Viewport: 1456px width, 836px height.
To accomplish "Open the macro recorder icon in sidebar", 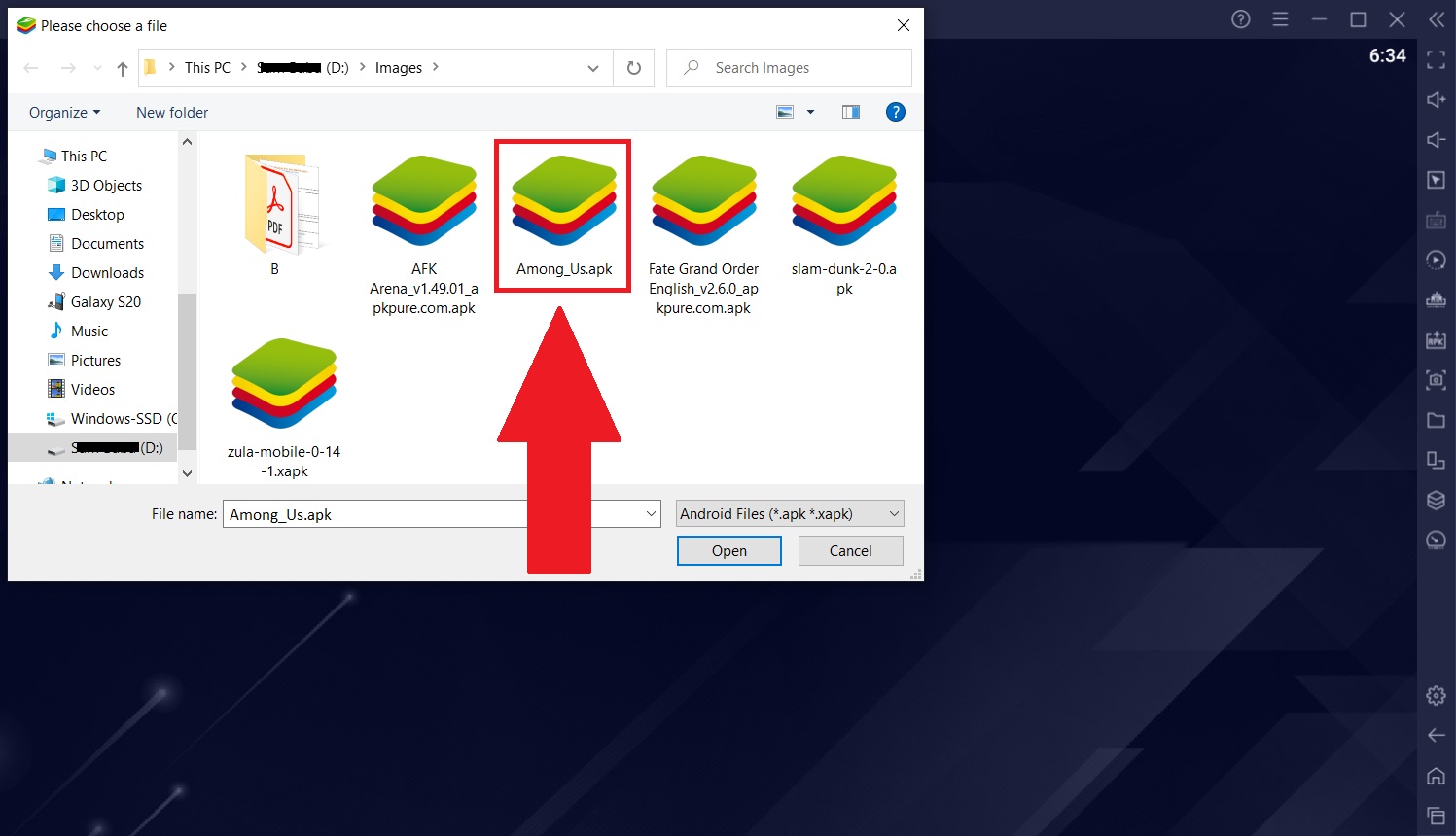I will [1436, 300].
